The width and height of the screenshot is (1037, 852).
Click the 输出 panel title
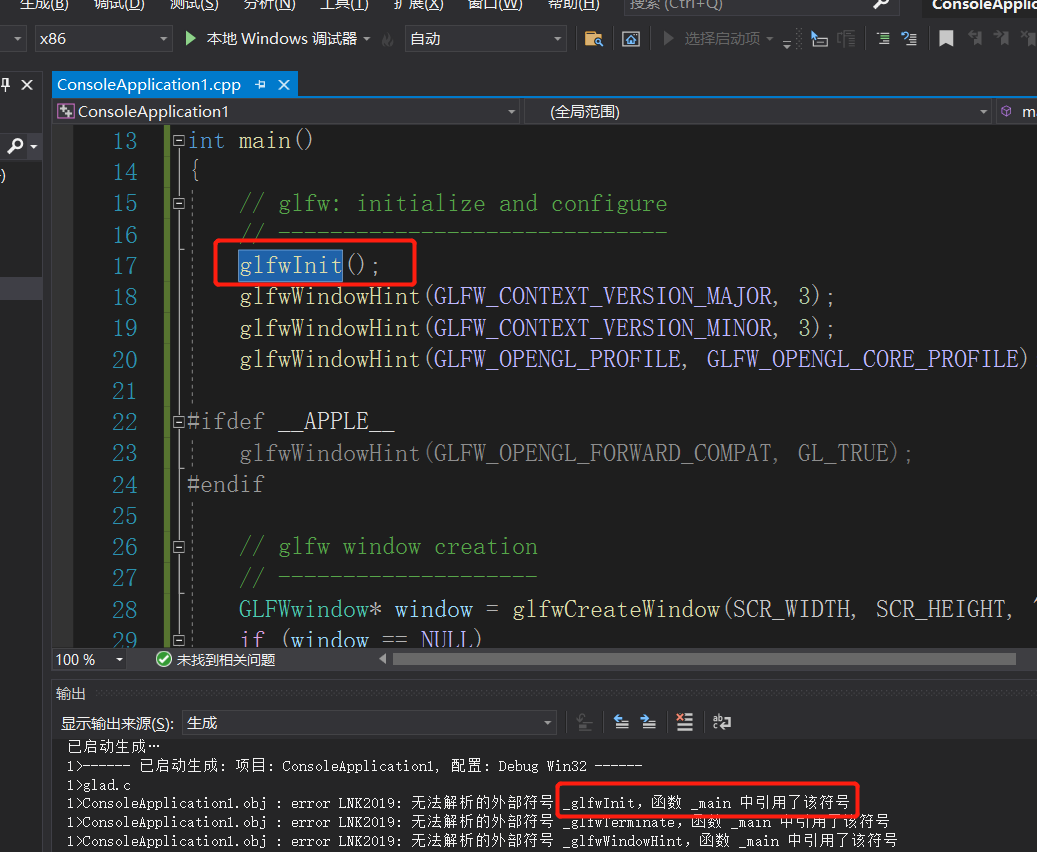(71, 693)
